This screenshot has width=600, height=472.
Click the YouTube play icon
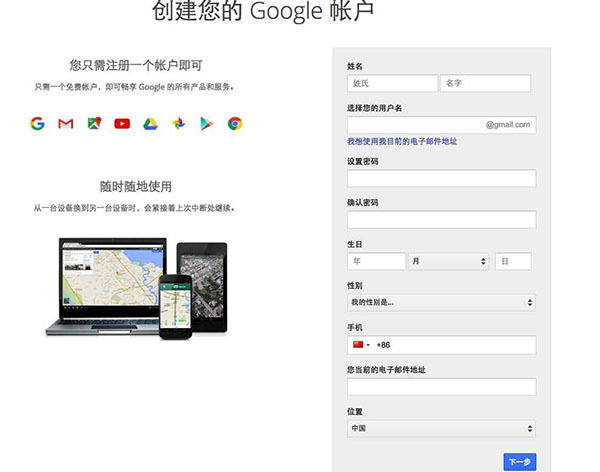[122, 124]
